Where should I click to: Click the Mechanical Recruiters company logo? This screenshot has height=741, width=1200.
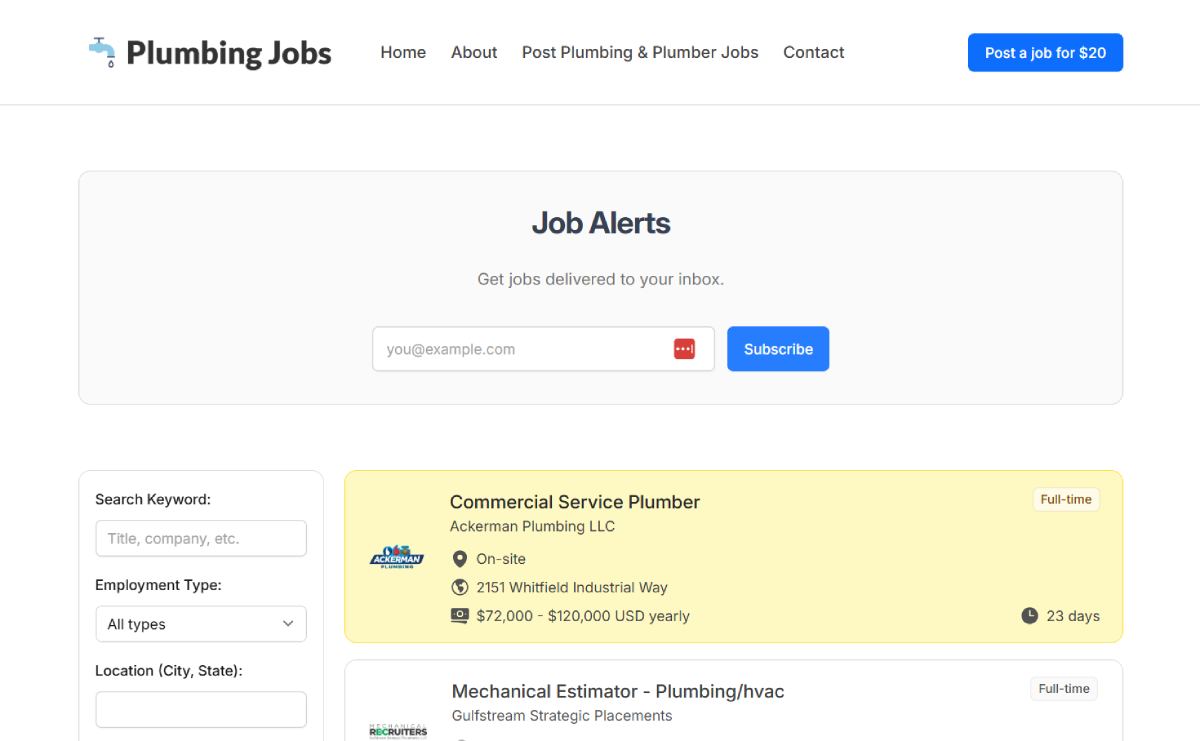click(x=397, y=731)
